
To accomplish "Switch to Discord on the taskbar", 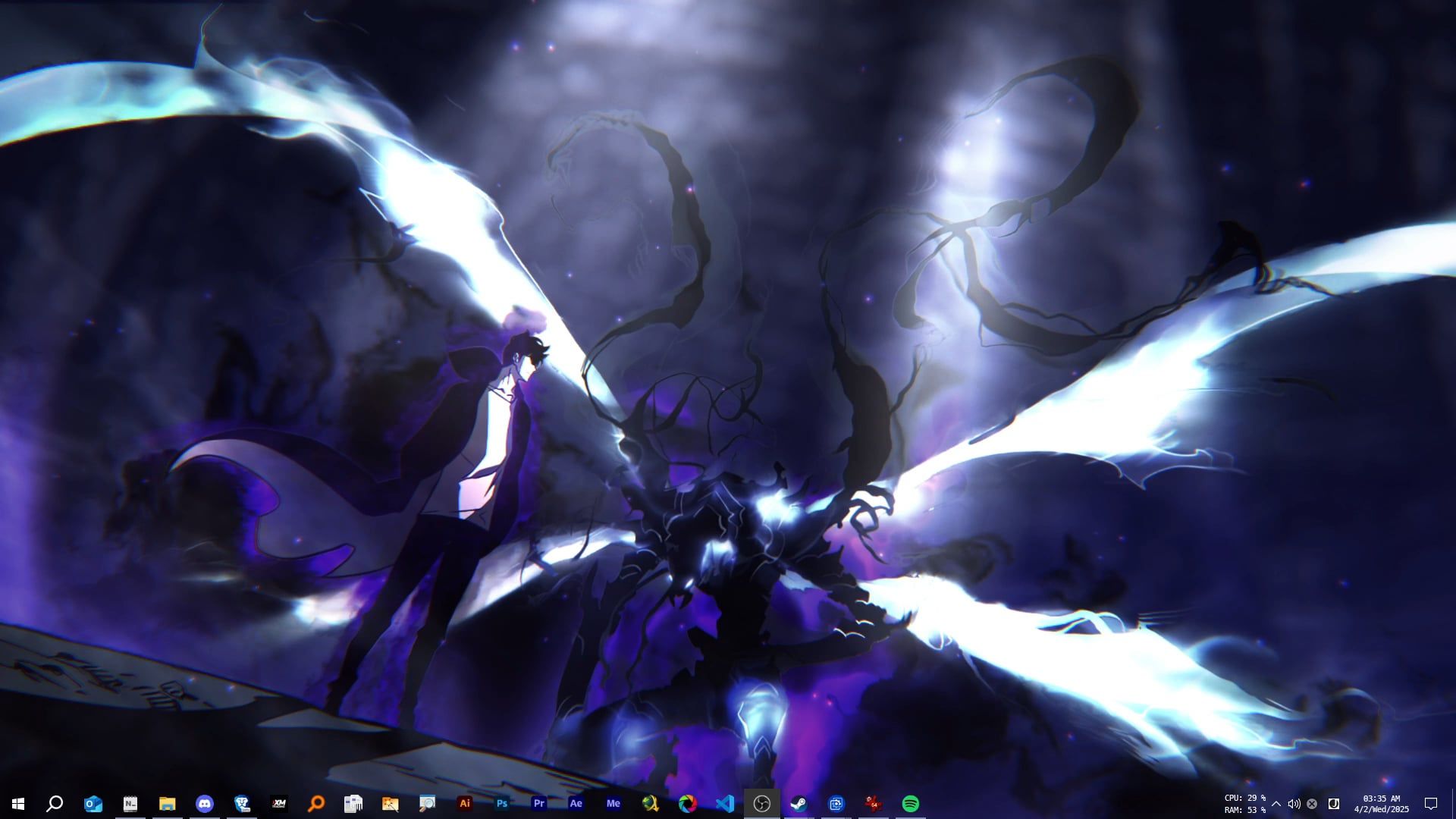I will pos(204,803).
